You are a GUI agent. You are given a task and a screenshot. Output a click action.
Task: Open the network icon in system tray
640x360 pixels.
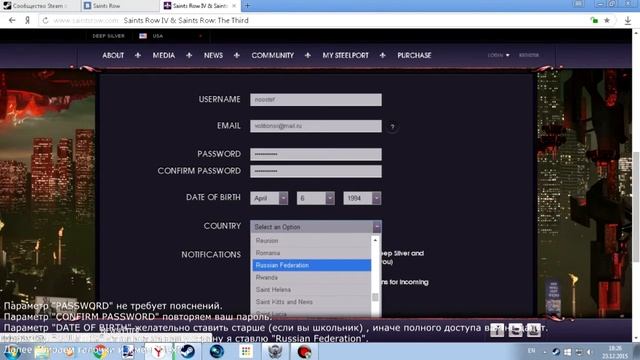(579, 351)
